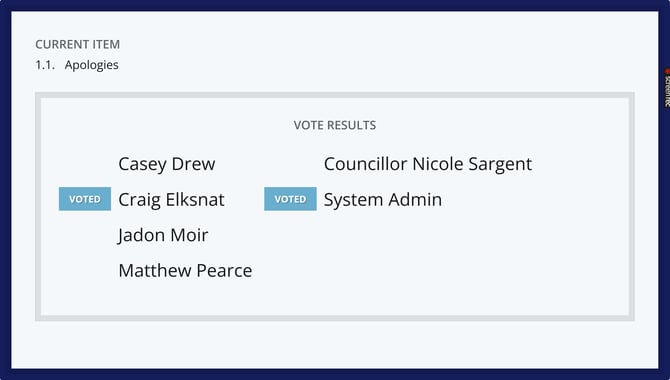This screenshot has width=670, height=380.
Task: Click the empty vote status slot beside Matthew Pearce
Action: coord(85,270)
